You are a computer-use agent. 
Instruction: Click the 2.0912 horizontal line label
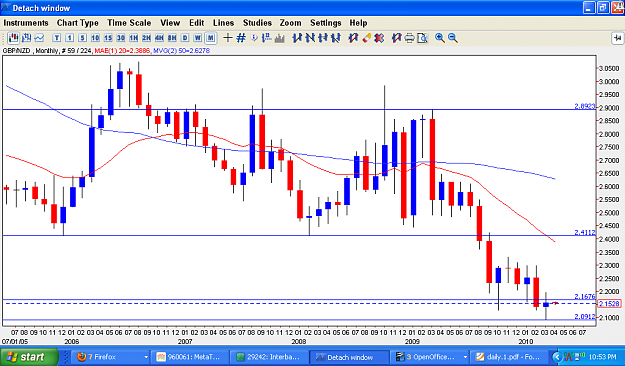[585, 317]
